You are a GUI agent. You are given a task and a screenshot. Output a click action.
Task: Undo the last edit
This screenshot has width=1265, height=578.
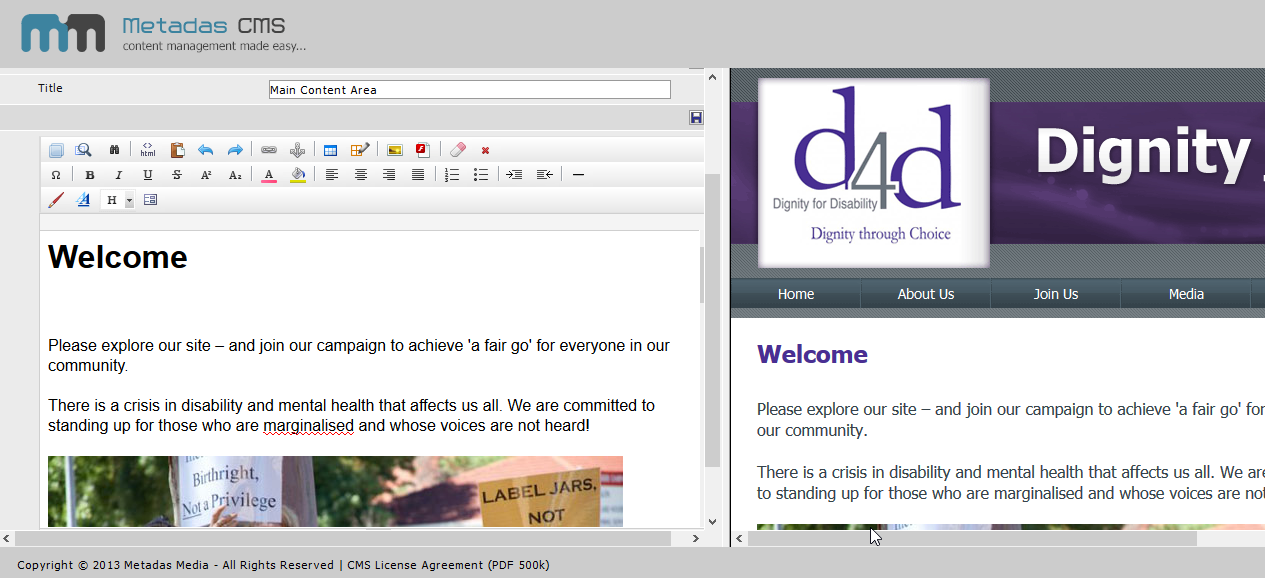coord(206,149)
